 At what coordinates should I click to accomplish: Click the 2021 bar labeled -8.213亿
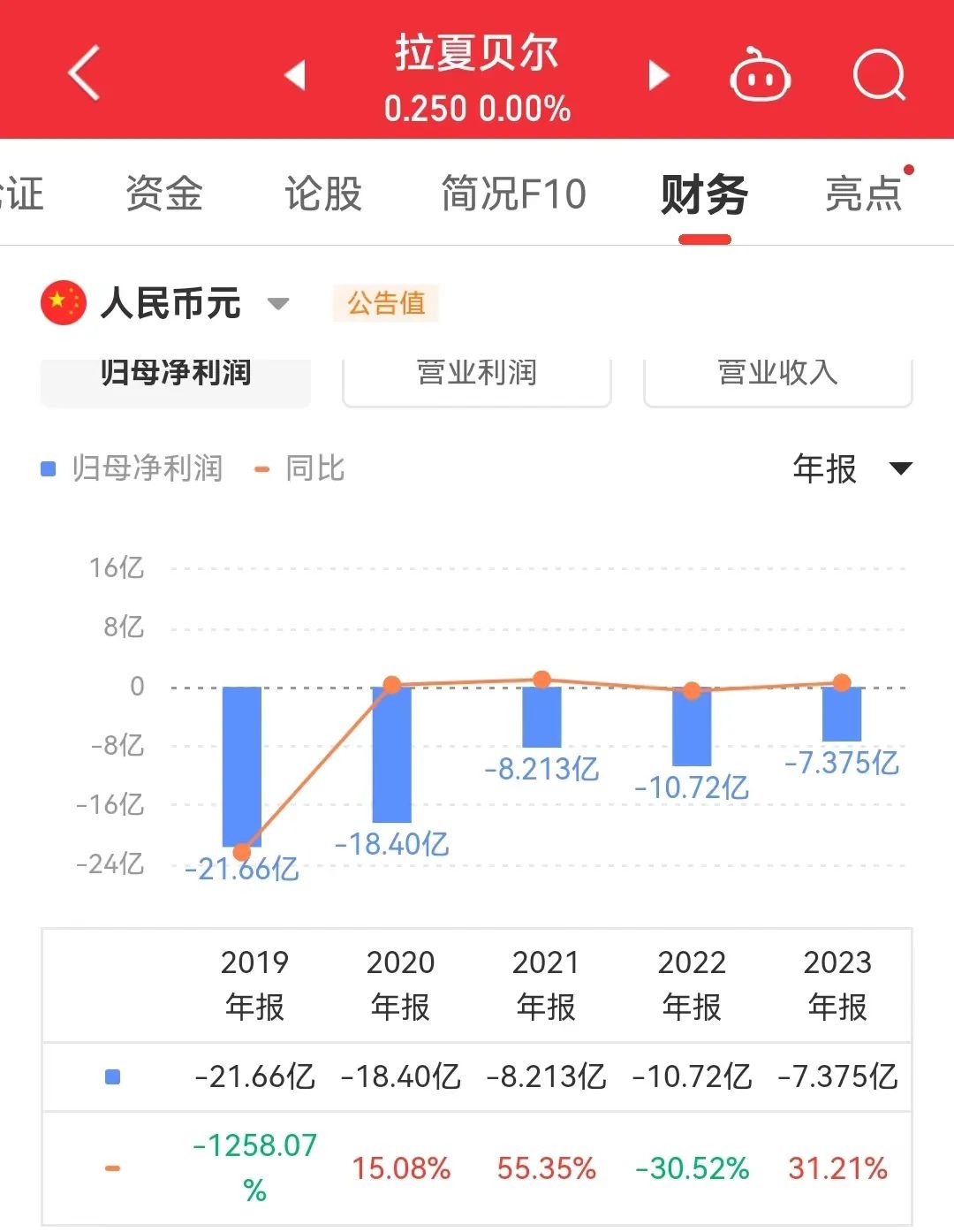[x=541, y=717]
